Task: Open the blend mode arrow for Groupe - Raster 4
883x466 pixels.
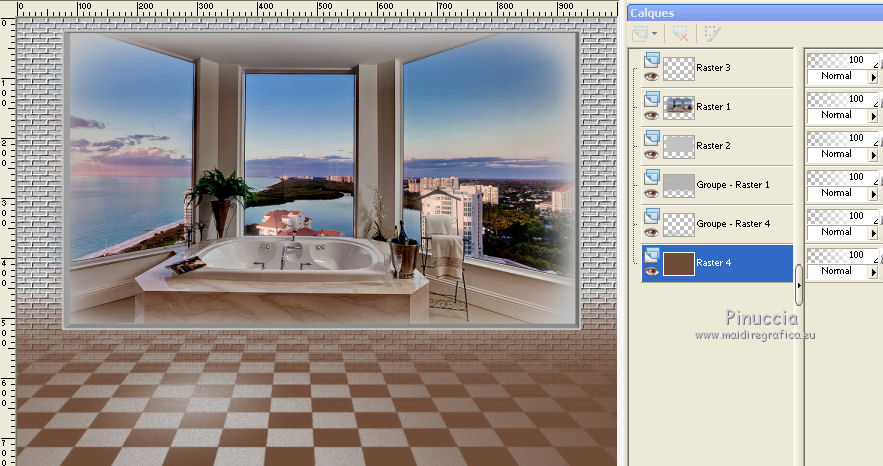Action: tap(873, 232)
